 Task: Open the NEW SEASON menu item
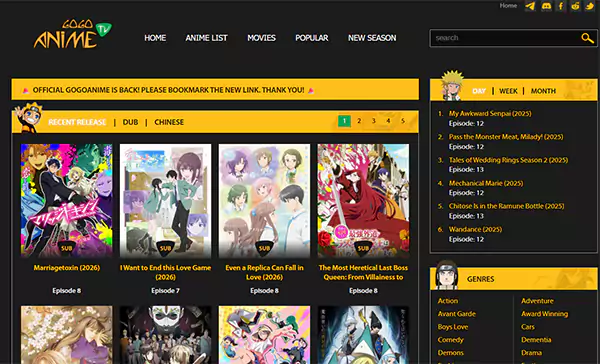[372, 38]
